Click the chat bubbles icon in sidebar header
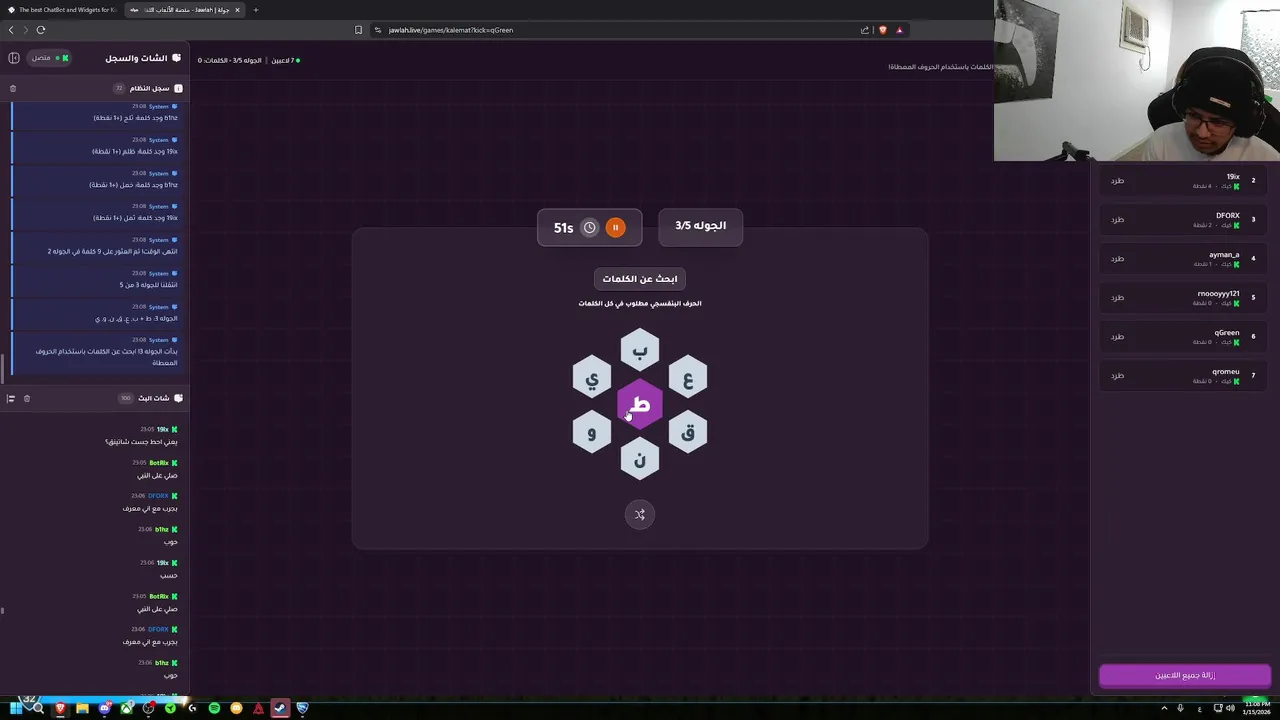The width and height of the screenshot is (1280, 720). pyautogui.click(x=177, y=58)
